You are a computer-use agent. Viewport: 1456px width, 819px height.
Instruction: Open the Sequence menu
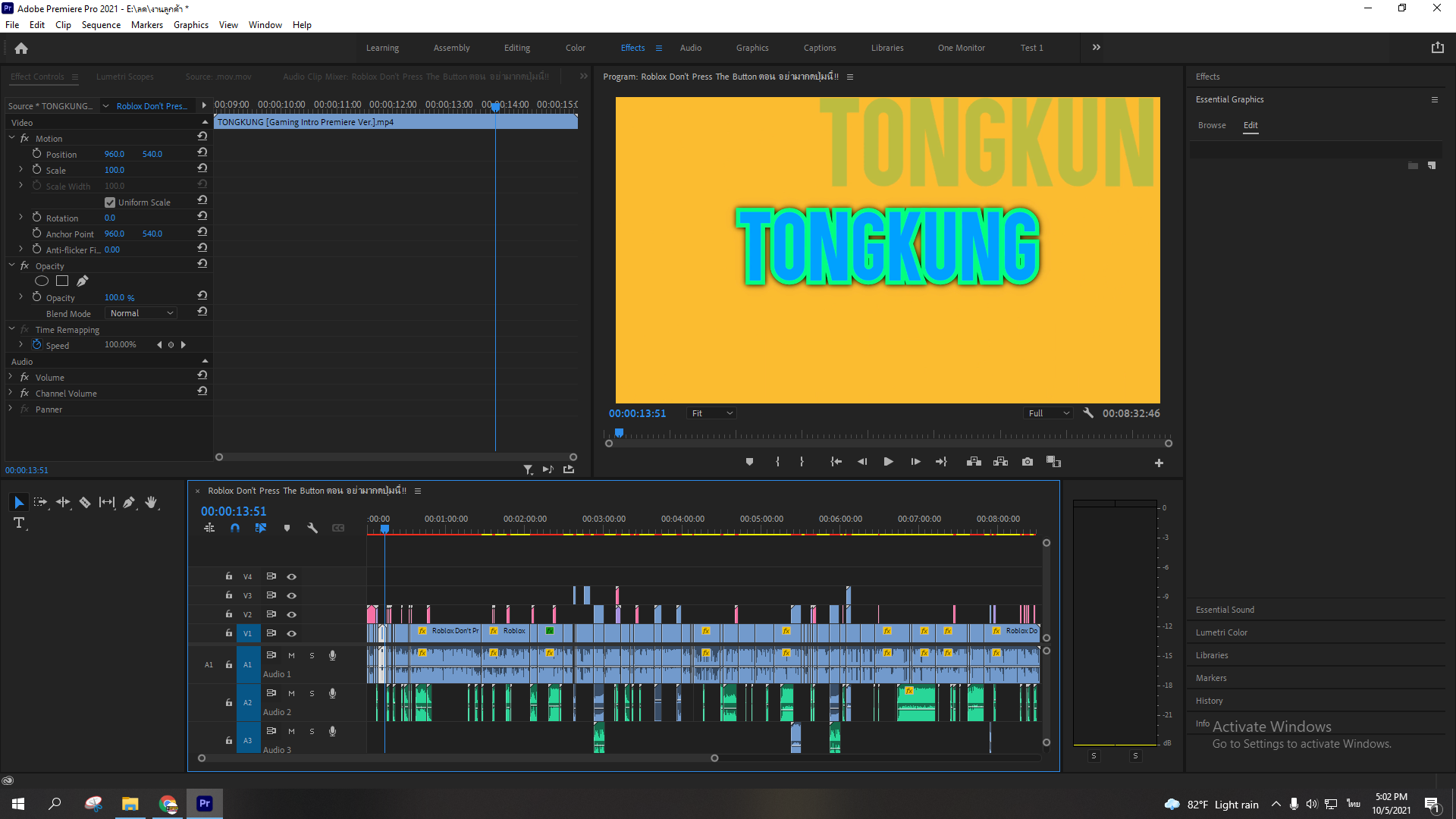click(x=101, y=25)
